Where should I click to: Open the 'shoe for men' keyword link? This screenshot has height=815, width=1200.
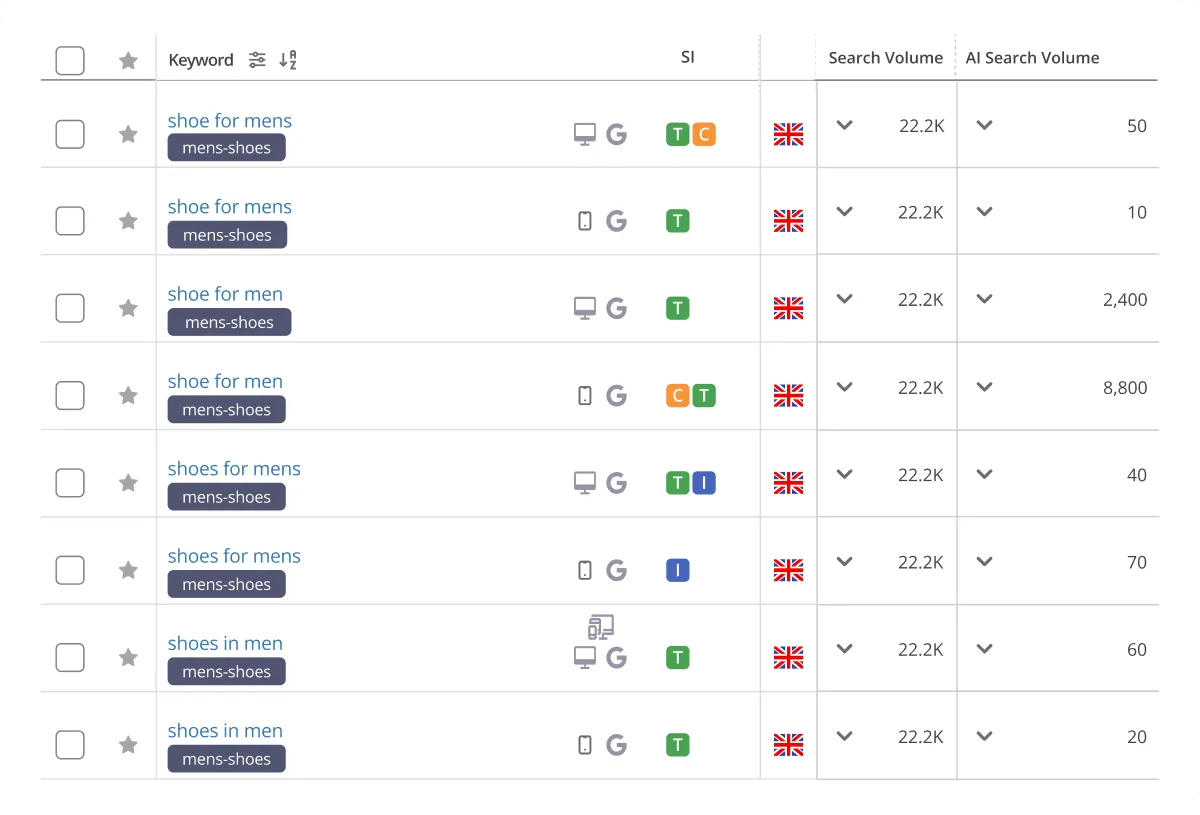pyautogui.click(x=225, y=294)
